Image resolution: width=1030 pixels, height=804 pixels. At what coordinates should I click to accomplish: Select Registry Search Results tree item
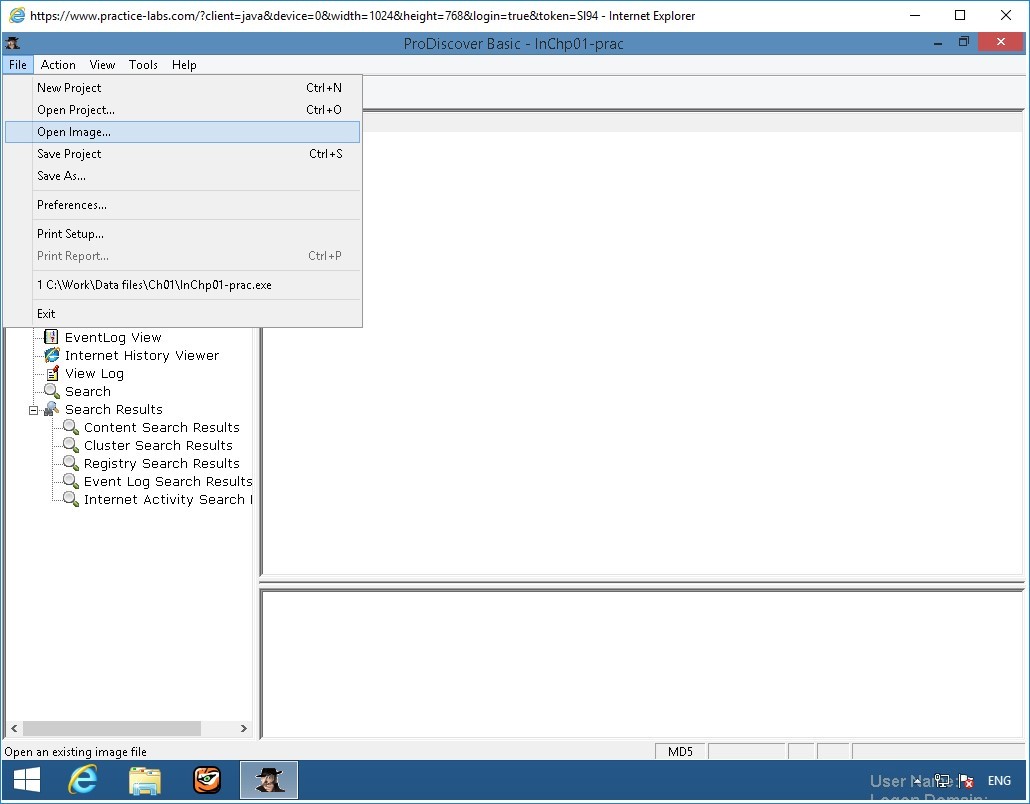[162, 464]
